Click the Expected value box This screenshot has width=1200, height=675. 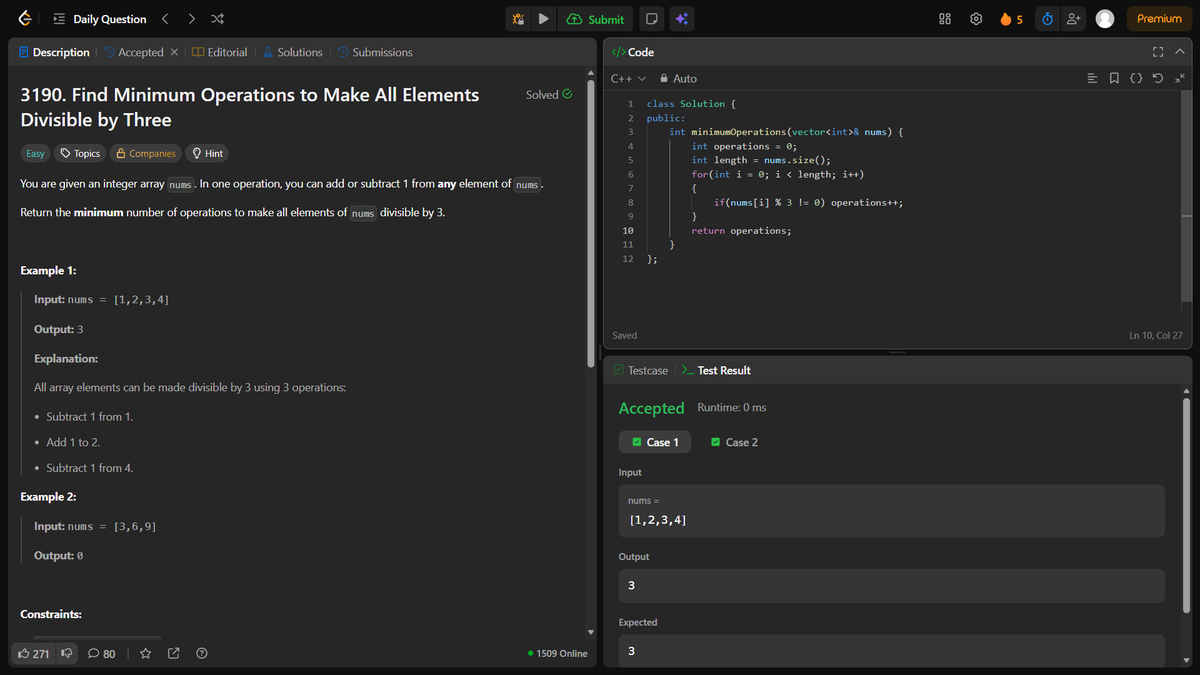tap(892, 650)
